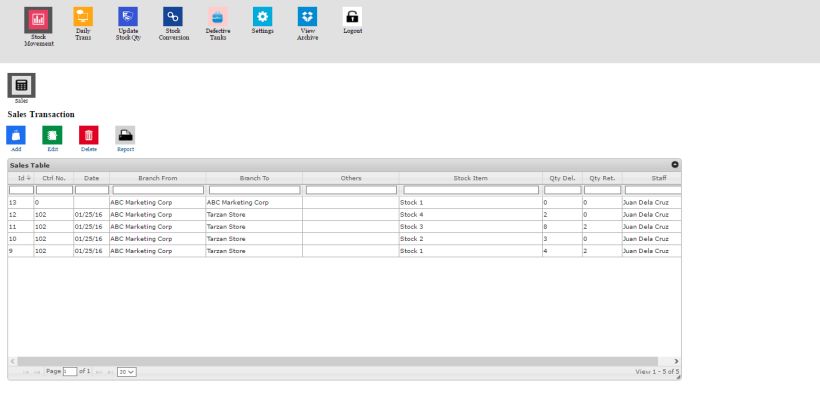Click the horizontal scrollbar of Sales Table

click(x=340, y=361)
